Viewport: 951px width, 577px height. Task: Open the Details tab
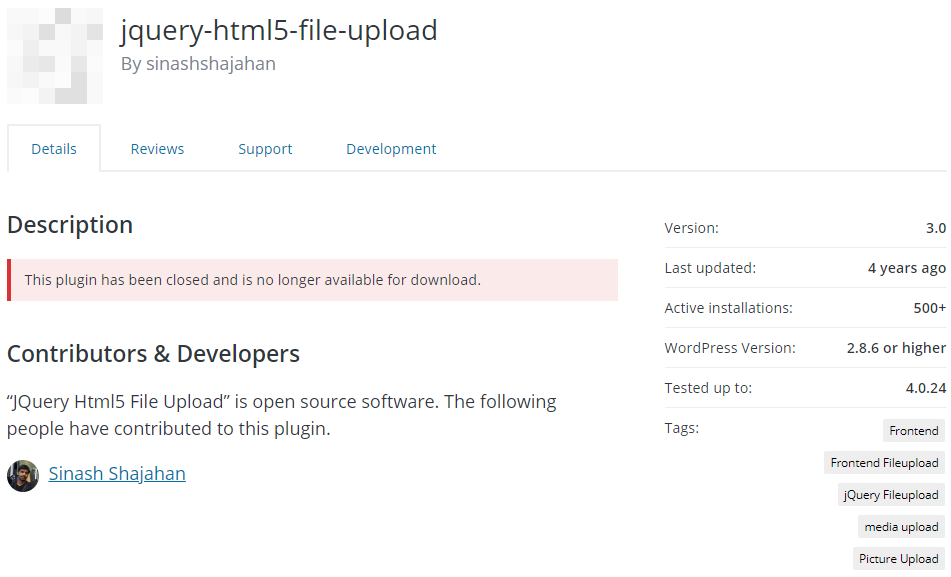(x=54, y=149)
